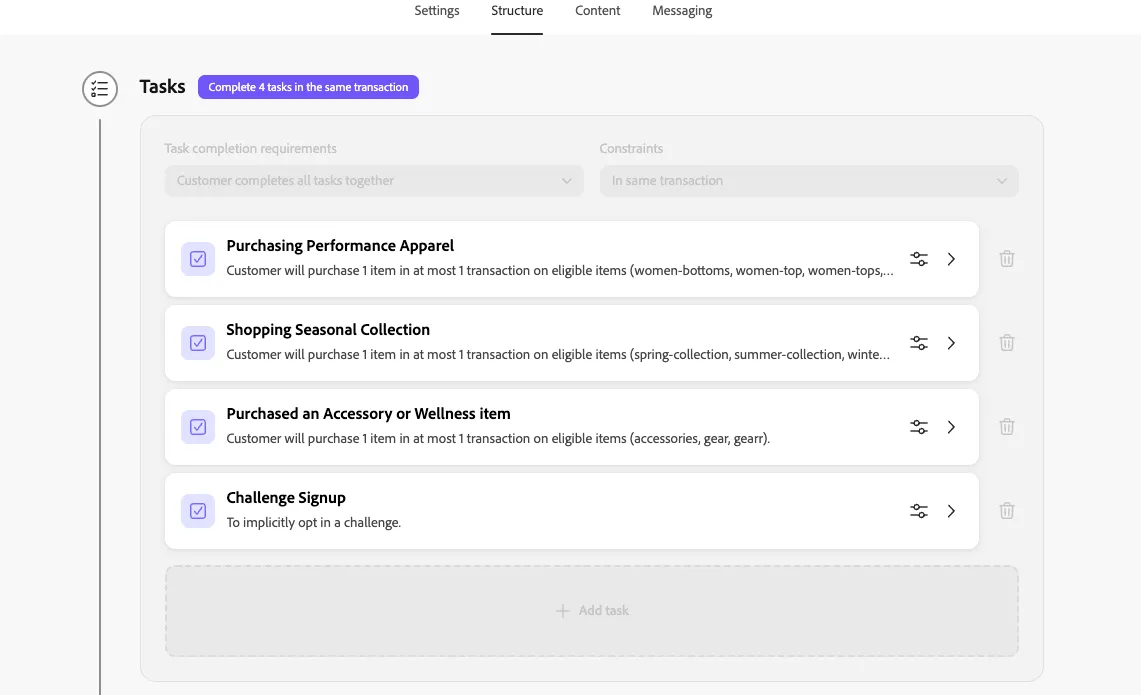
Task: Click the Tasks checklist section icon
Action: click(x=100, y=89)
